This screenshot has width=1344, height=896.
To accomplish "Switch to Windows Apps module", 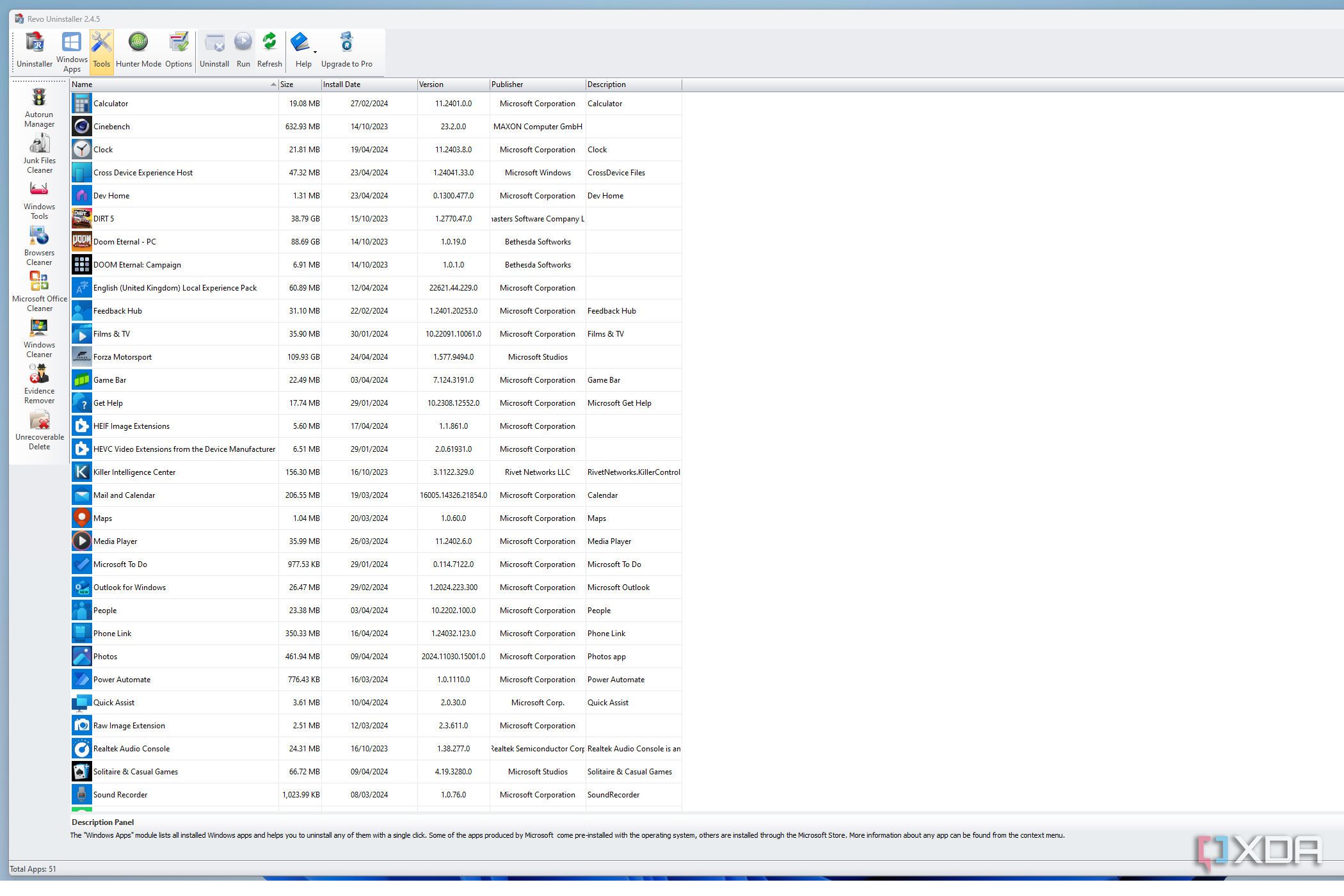I will coord(72,51).
